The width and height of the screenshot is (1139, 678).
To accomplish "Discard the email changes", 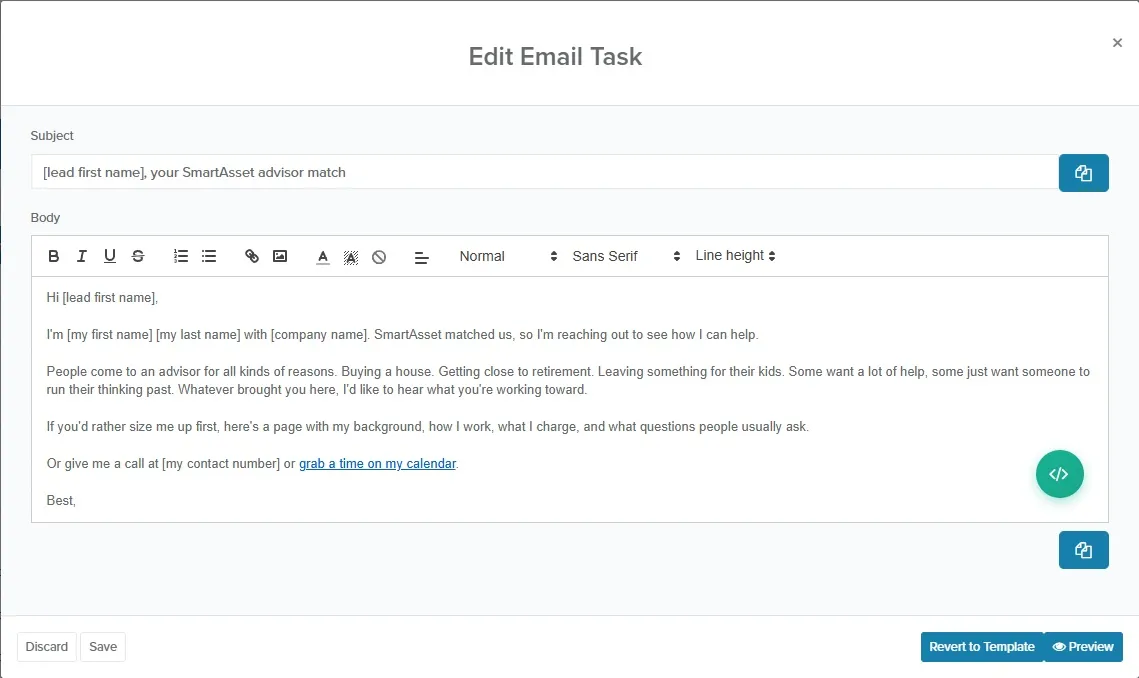I will 46,647.
